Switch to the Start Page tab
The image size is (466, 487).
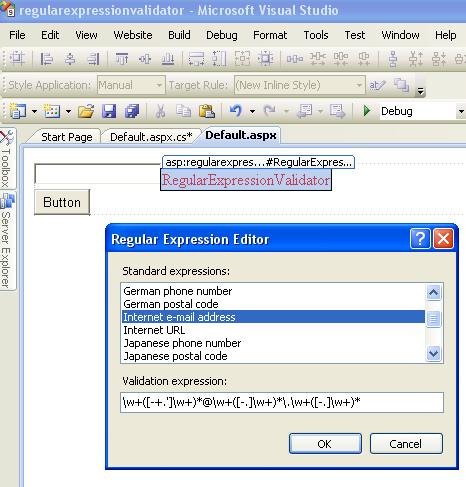(x=67, y=137)
